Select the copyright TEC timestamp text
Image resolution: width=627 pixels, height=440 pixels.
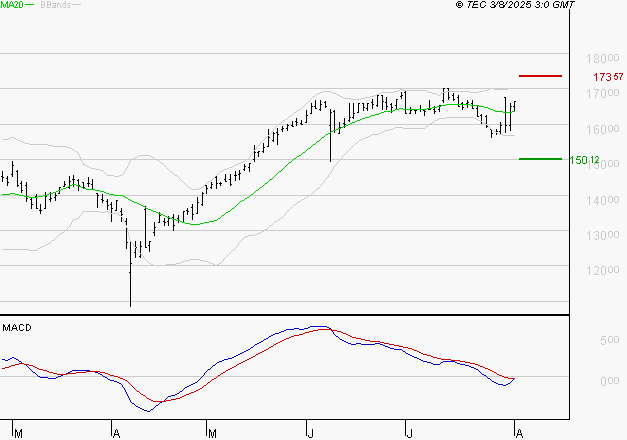click(515, 5)
